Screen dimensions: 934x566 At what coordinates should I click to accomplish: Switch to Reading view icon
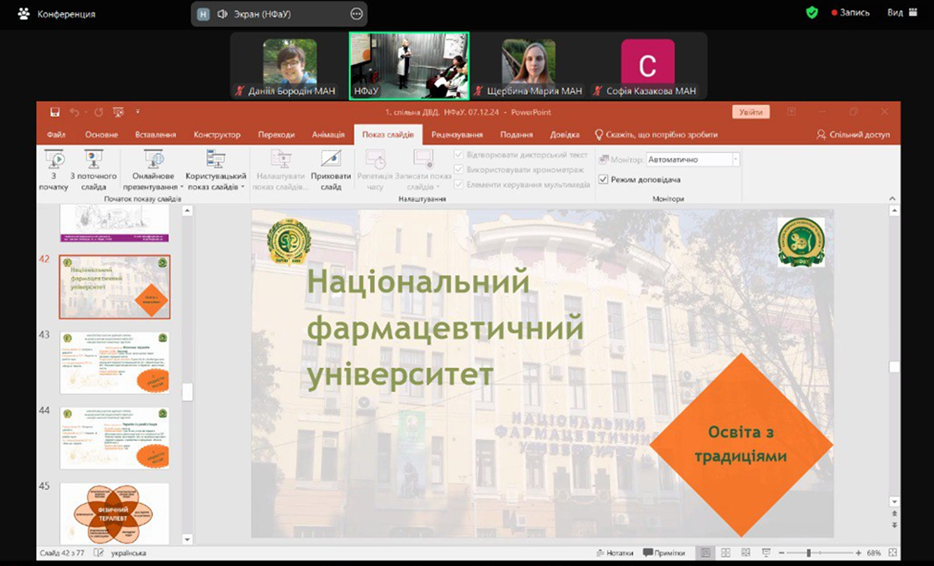click(x=745, y=553)
